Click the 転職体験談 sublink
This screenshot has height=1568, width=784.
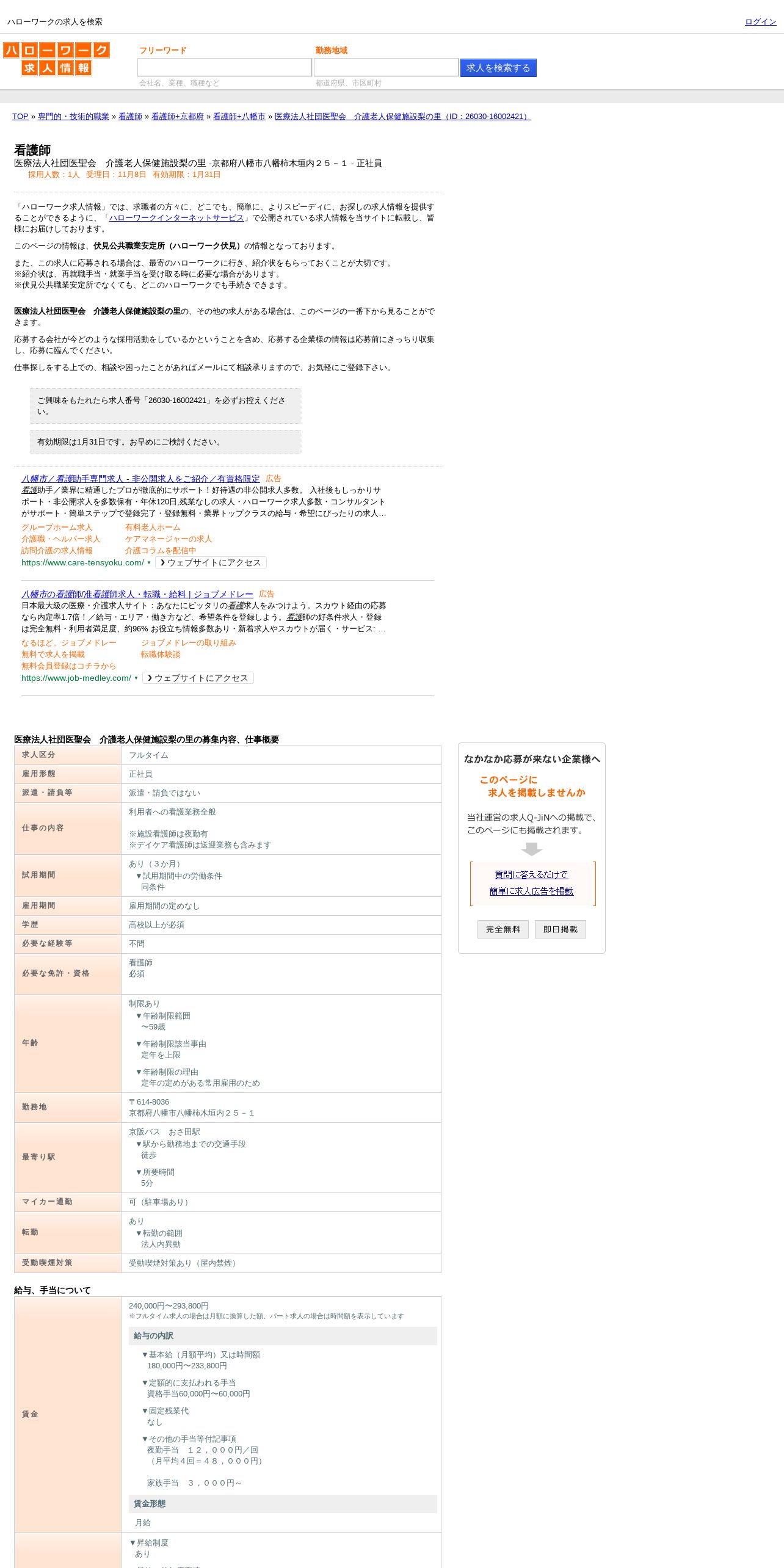tap(161, 655)
